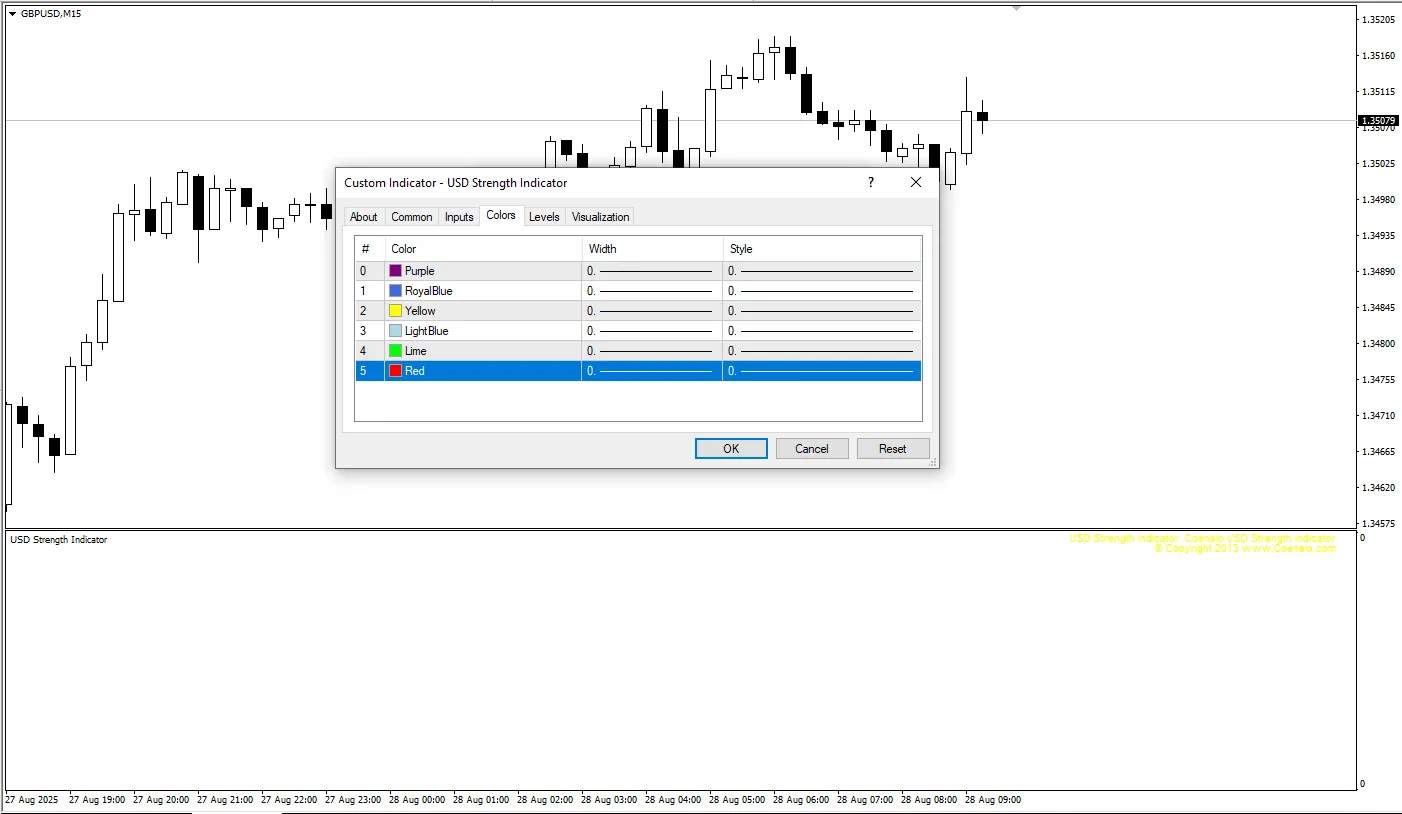Close the Custom Indicator dialog
The height and width of the screenshot is (814, 1402).
pos(915,183)
